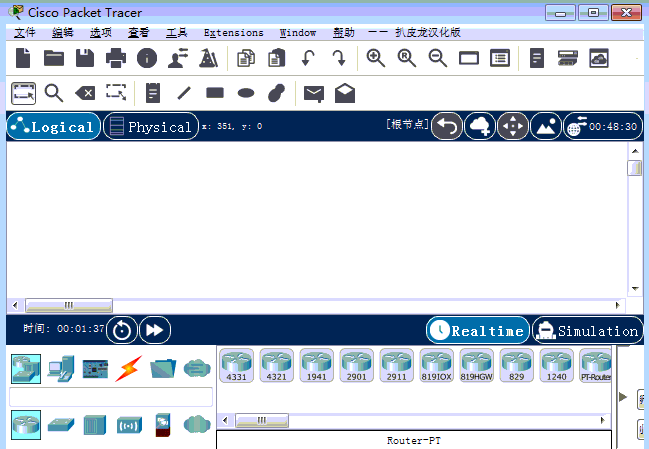Add a simple PDU envelope

[314, 94]
